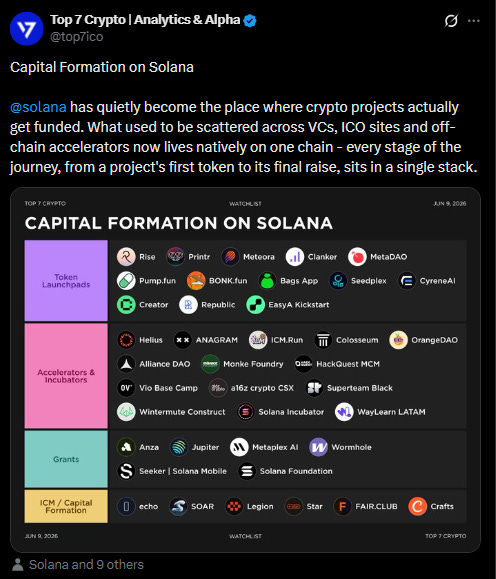Click the Top 7 Crypto profile avatar
This screenshot has width=496, height=579.
[27, 28]
